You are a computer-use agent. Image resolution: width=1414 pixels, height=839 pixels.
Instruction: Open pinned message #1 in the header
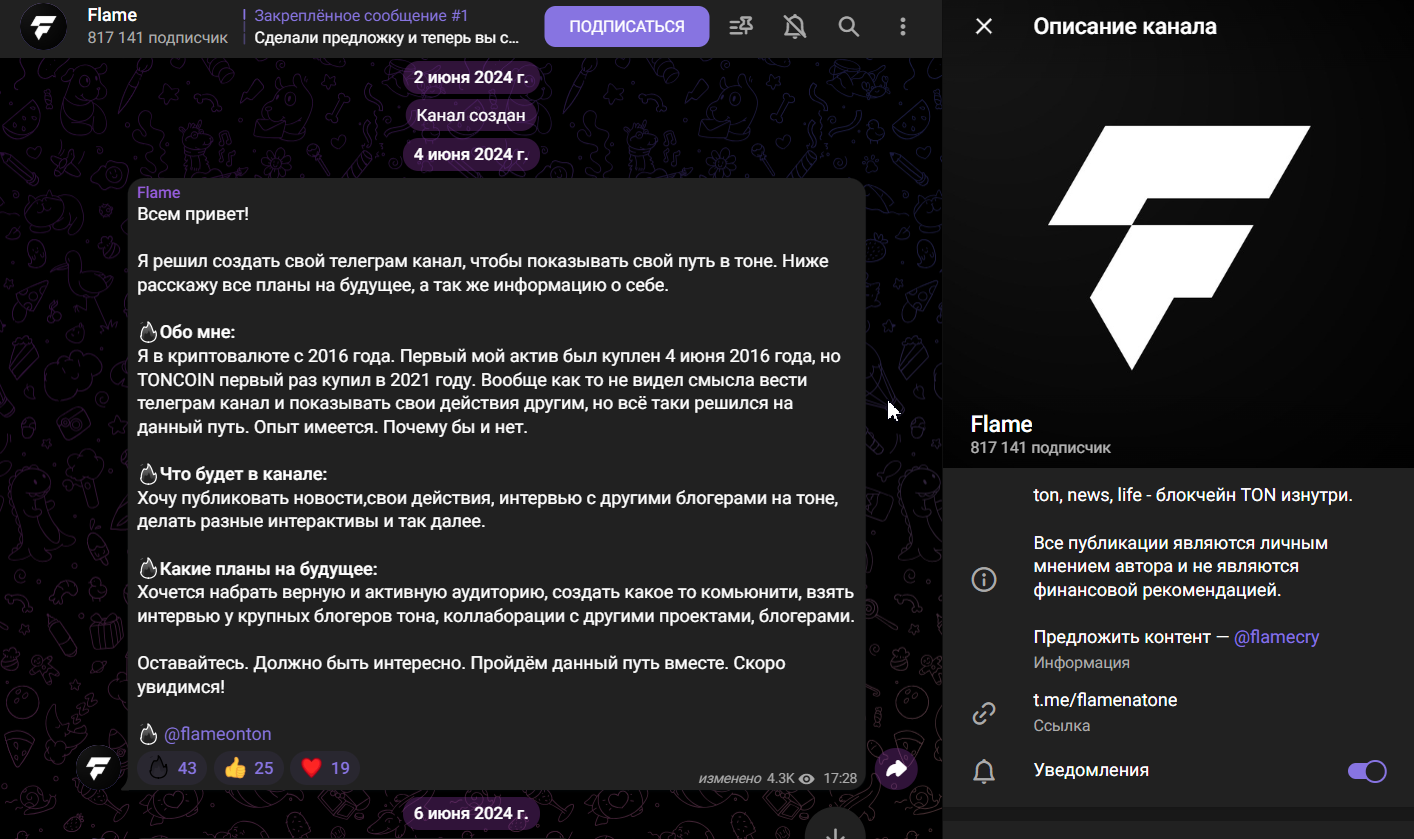coord(386,28)
